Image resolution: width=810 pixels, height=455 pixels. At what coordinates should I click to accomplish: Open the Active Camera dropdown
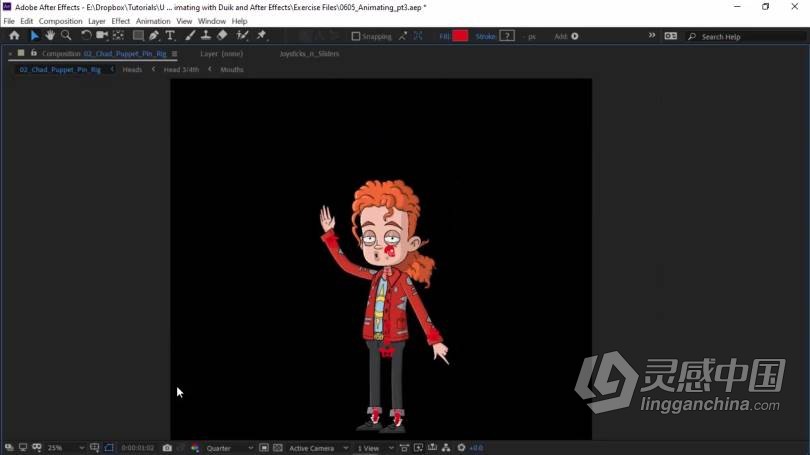318,448
